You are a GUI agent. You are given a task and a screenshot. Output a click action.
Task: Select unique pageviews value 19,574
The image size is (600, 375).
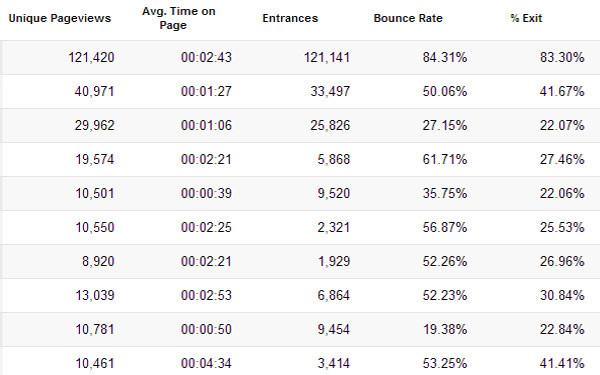(95, 160)
